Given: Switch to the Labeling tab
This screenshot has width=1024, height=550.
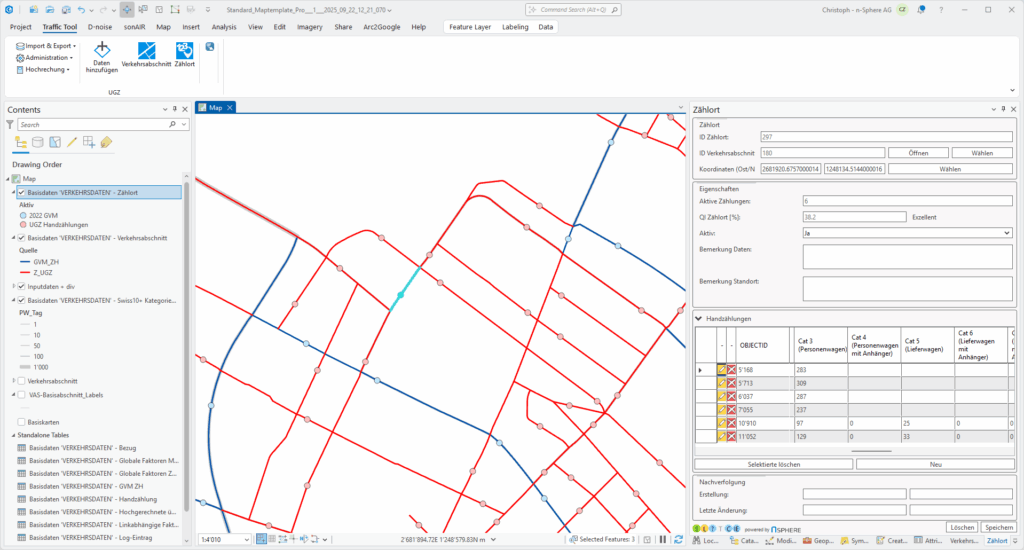Looking at the screenshot, I should pos(515,27).
